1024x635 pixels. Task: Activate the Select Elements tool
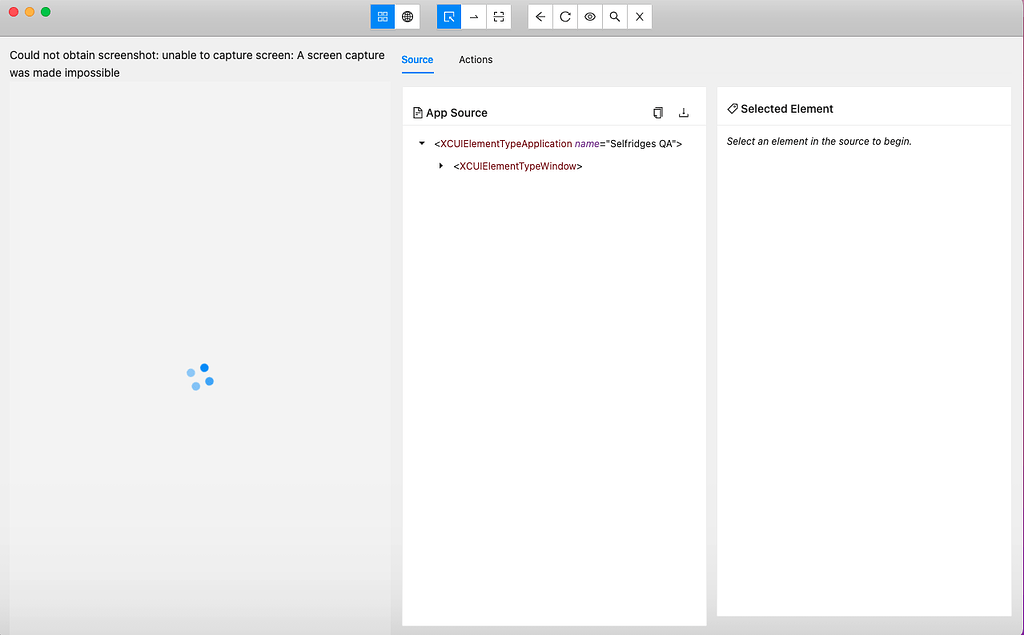(x=448, y=16)
